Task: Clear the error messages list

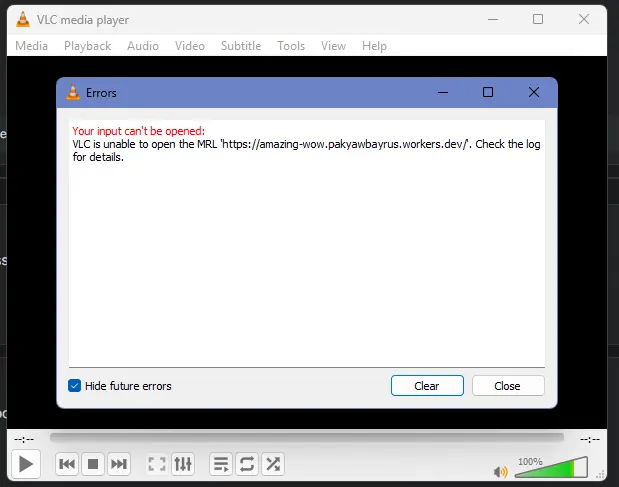Action: tap(427, 386)
